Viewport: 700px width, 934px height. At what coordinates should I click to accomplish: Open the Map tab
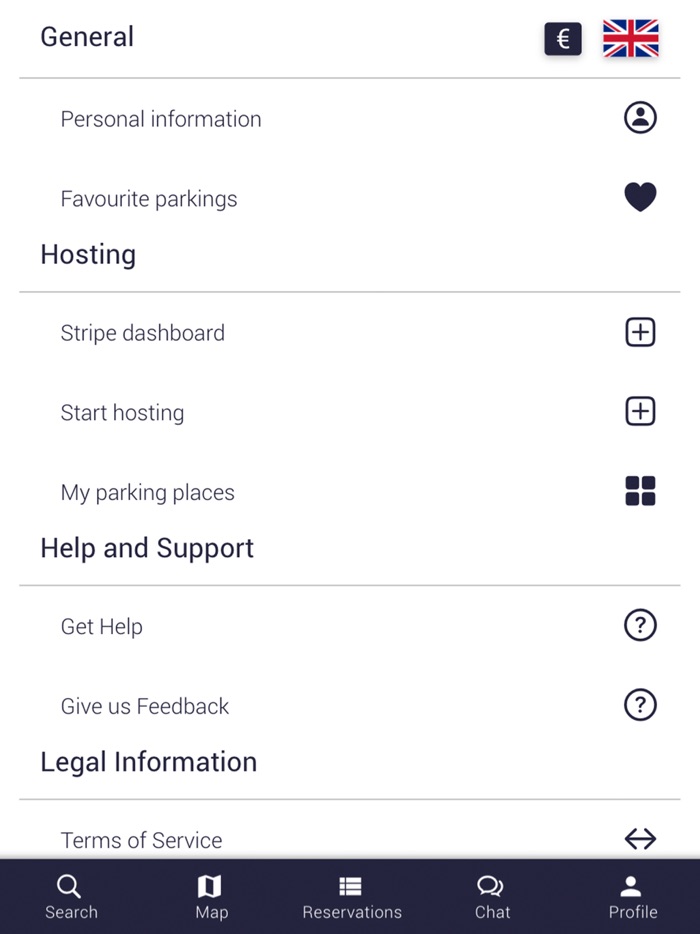[211, 897]
